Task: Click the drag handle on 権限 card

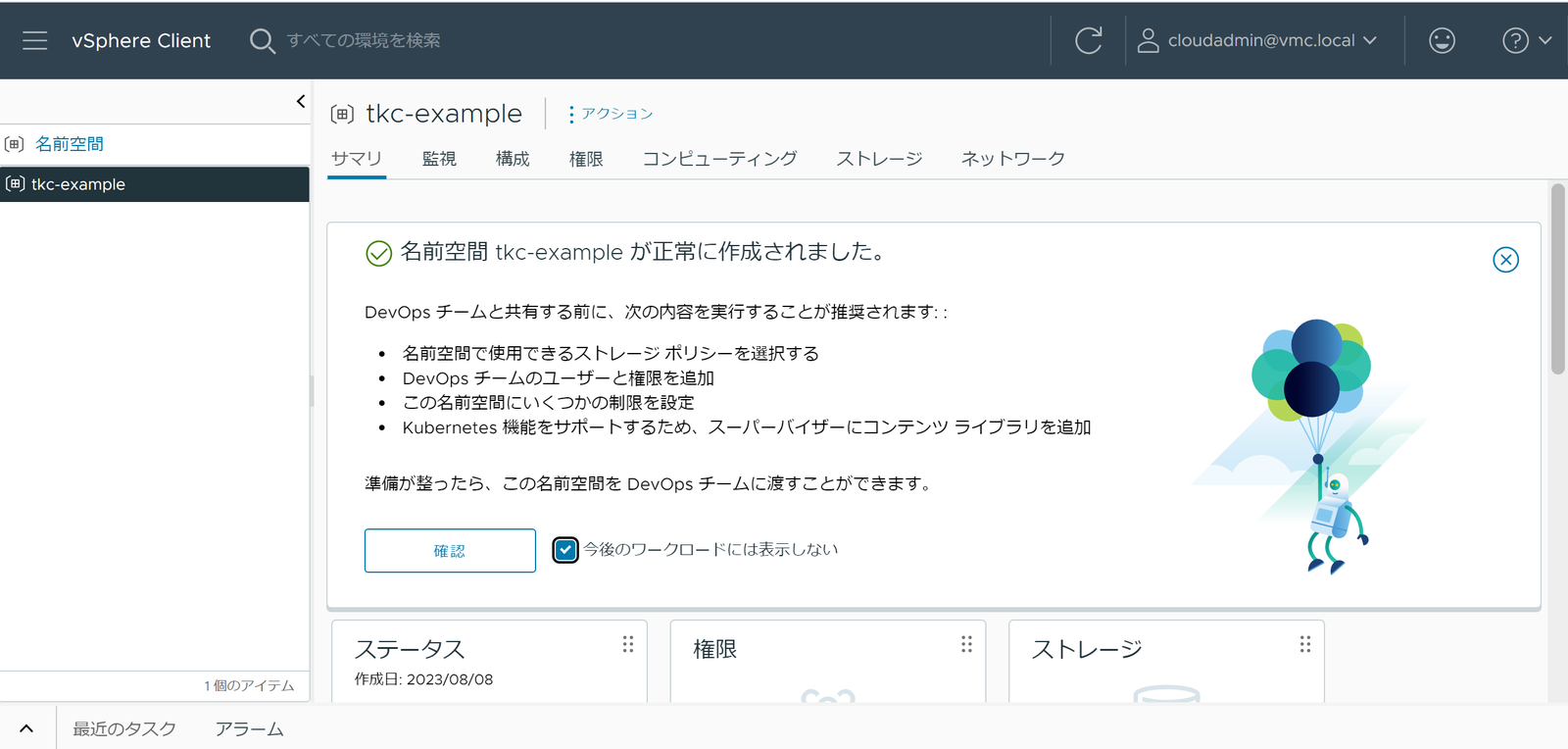Action: (x=966, y=644)
